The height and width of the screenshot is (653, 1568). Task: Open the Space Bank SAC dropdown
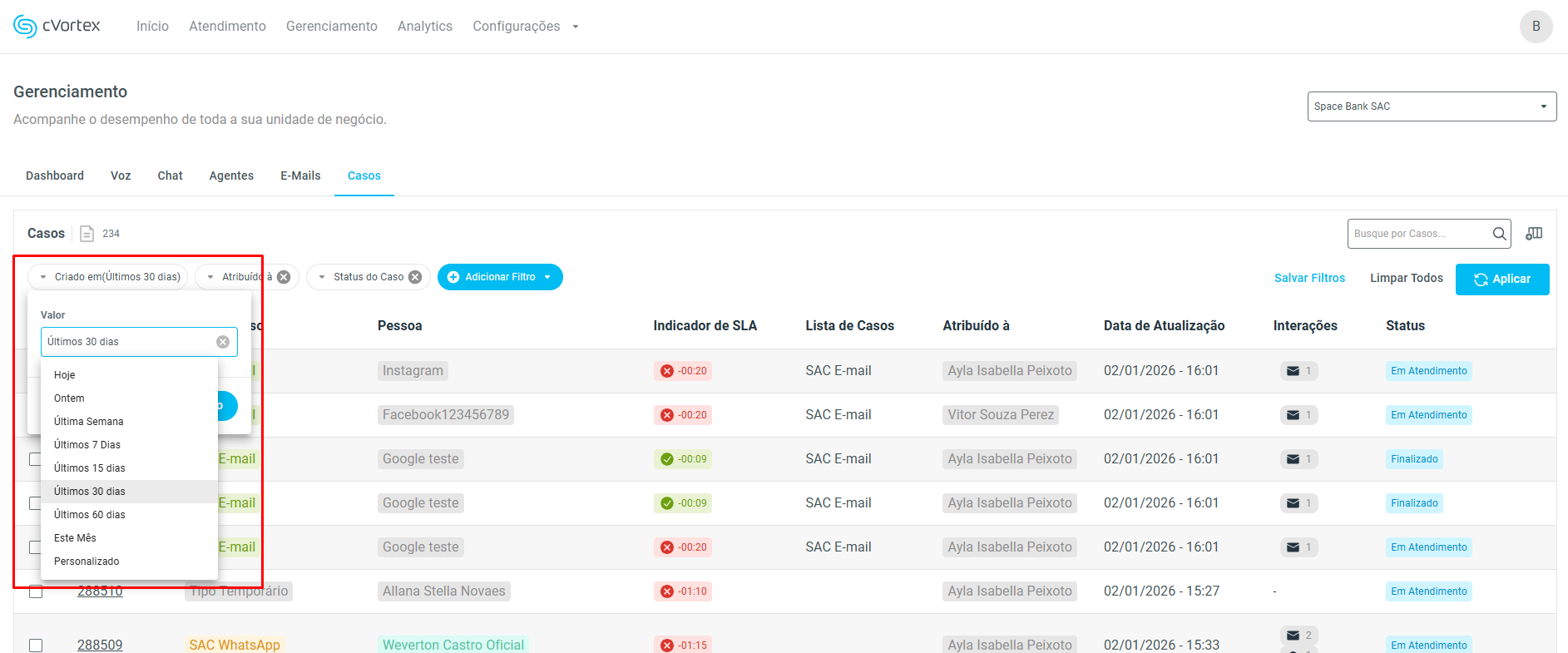(x=1431, y=106)
